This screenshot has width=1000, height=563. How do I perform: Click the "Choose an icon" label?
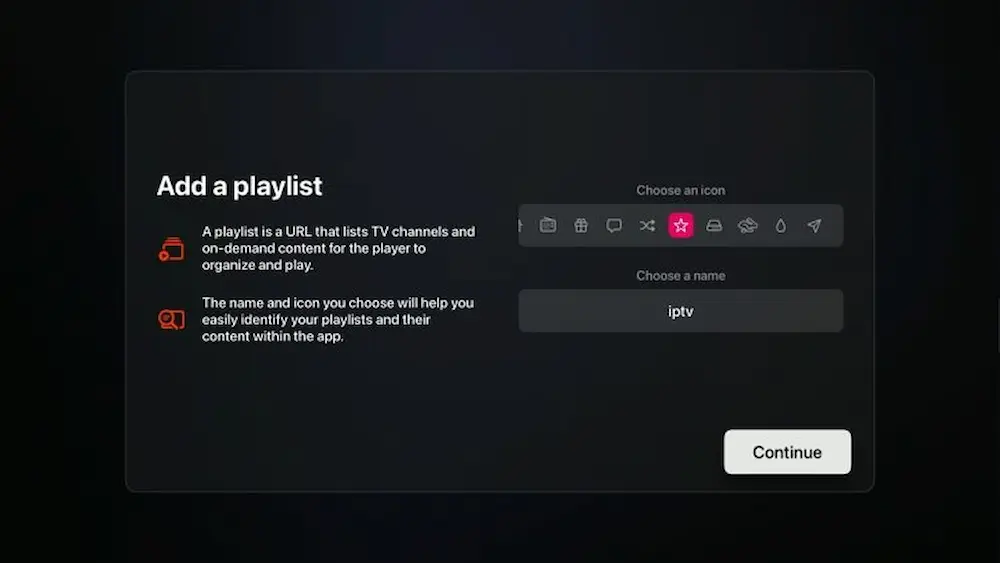(680, 190)
